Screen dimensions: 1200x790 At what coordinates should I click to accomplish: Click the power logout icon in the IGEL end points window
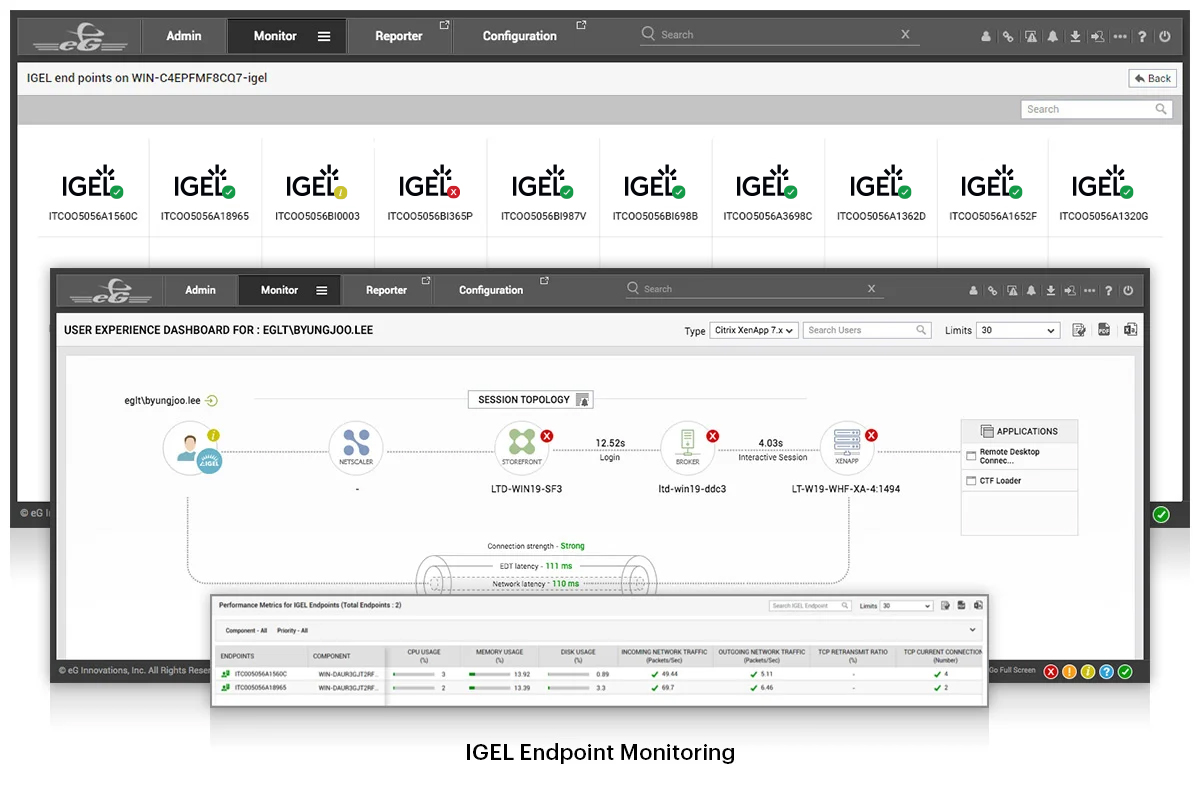coord(1164,36)
